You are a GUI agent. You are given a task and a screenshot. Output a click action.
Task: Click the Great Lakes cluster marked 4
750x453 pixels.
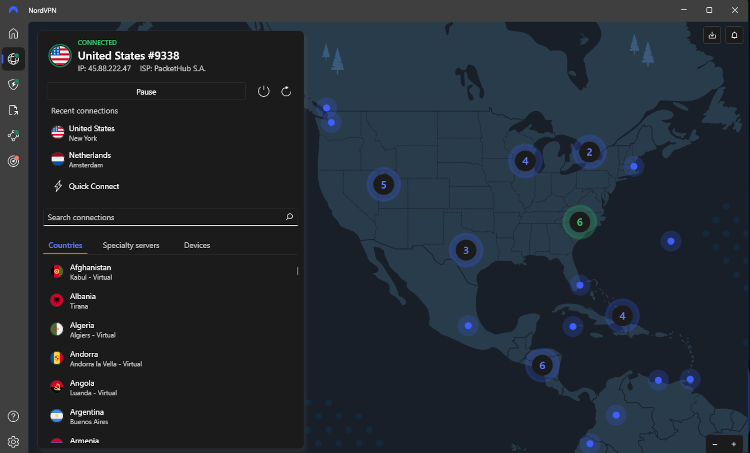(525, 161)
